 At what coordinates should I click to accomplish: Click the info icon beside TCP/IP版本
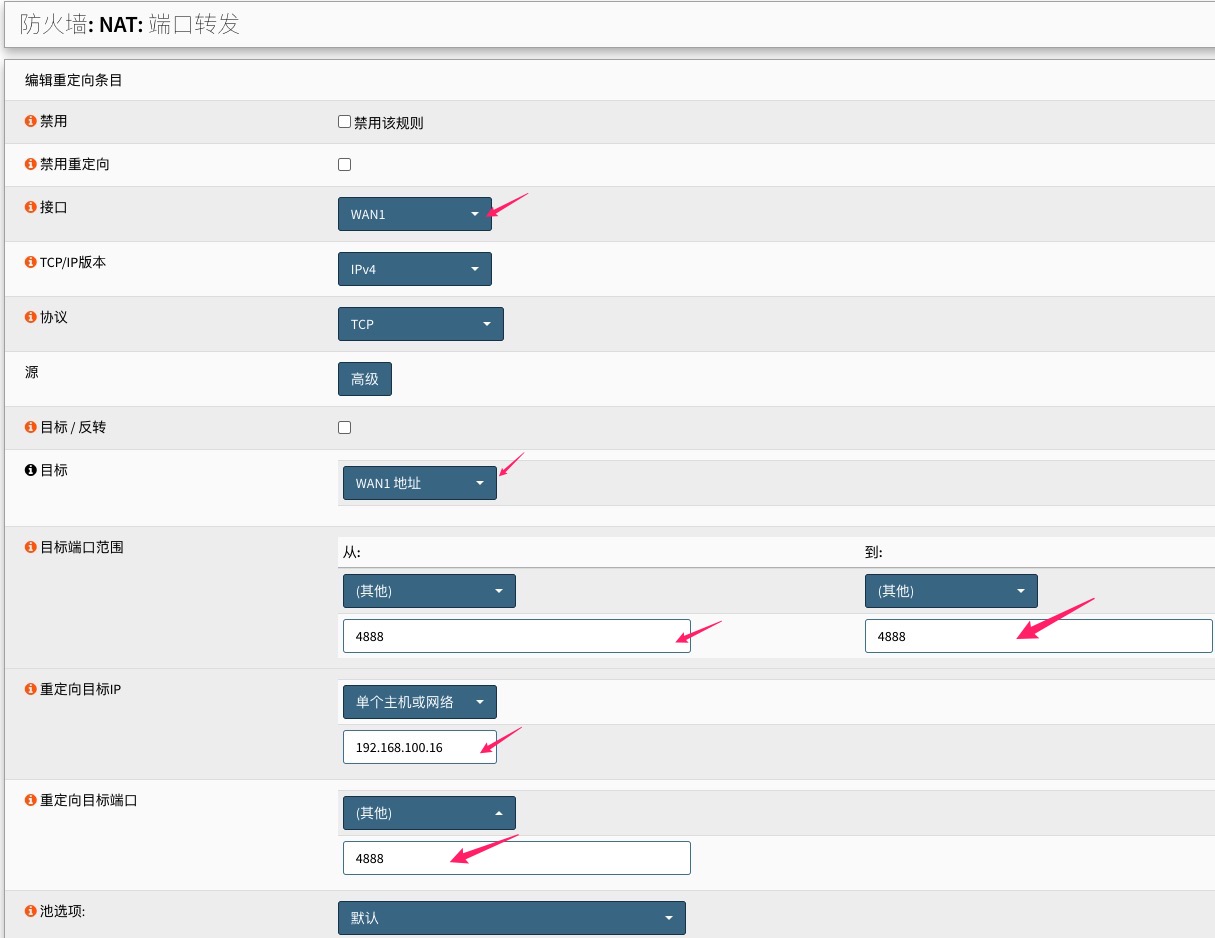pos(31,263)
